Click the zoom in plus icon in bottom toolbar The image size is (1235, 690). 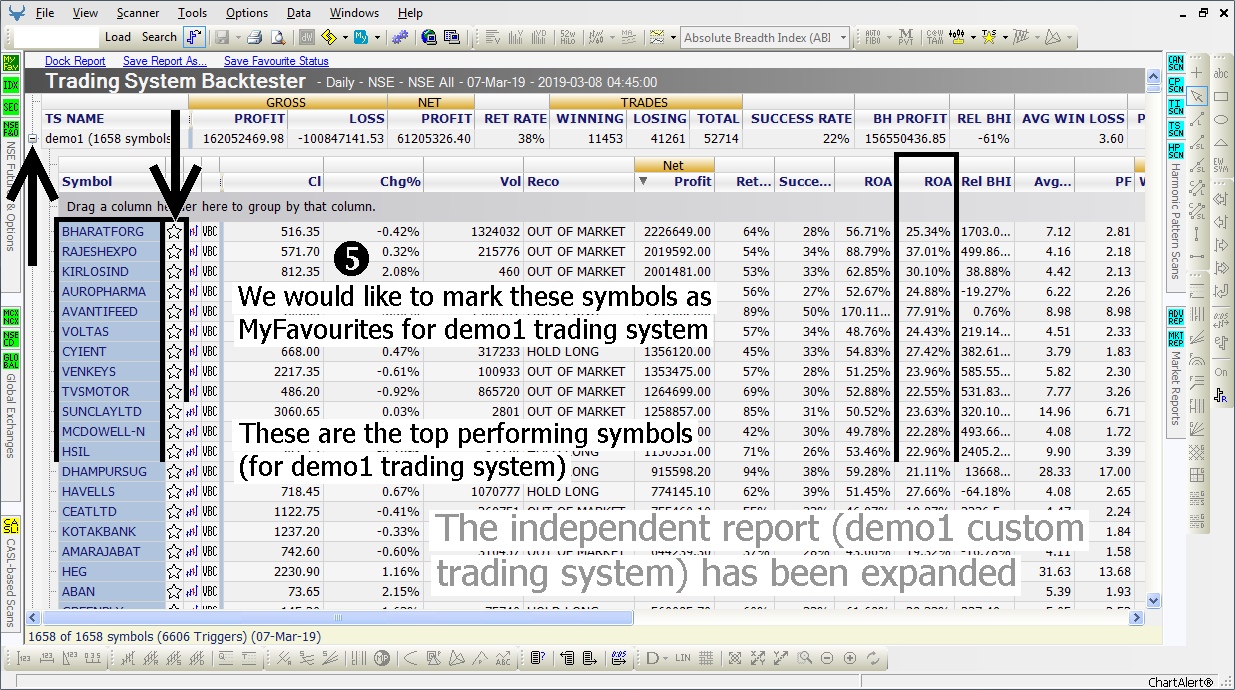point(850,658)
